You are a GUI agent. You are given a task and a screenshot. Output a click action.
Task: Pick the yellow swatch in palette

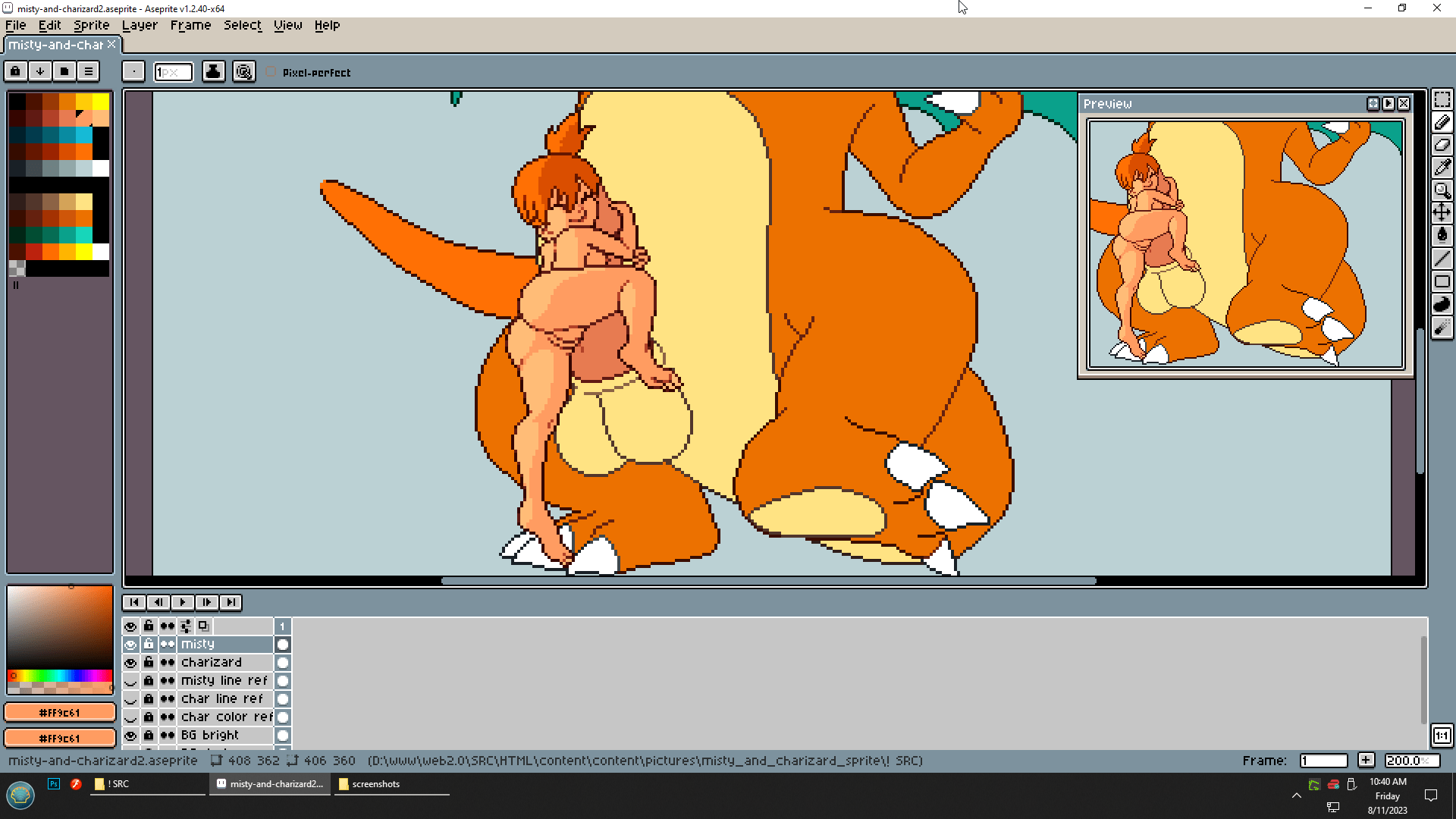[101, 102]
